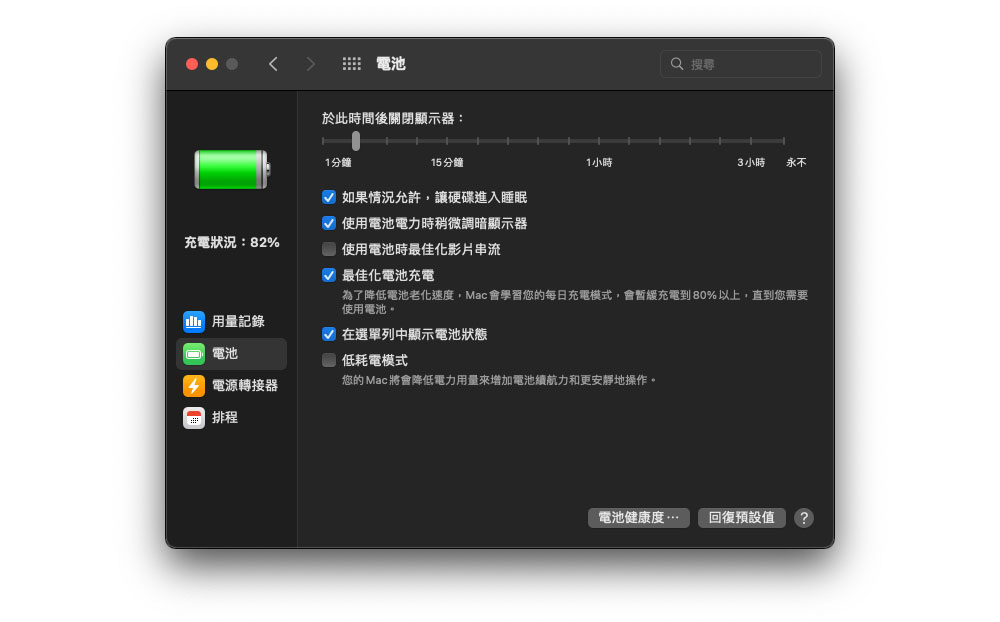Toggle 在選單列中顯示電池狀態 checkbox

(329, 334)
